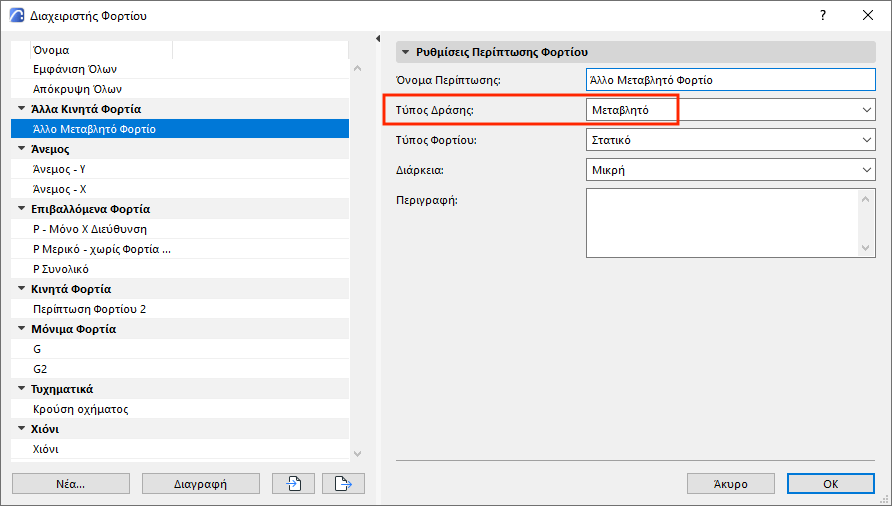Click the ArchiCAD icon in the title bar
The height and width of the screenshot is (506, 892).
pos(15,15)
